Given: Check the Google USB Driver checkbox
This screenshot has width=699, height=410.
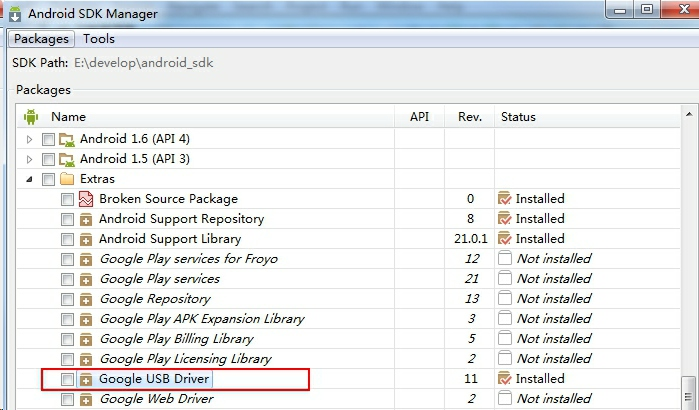Looking at the screenshot, I should tap(67, 379).
